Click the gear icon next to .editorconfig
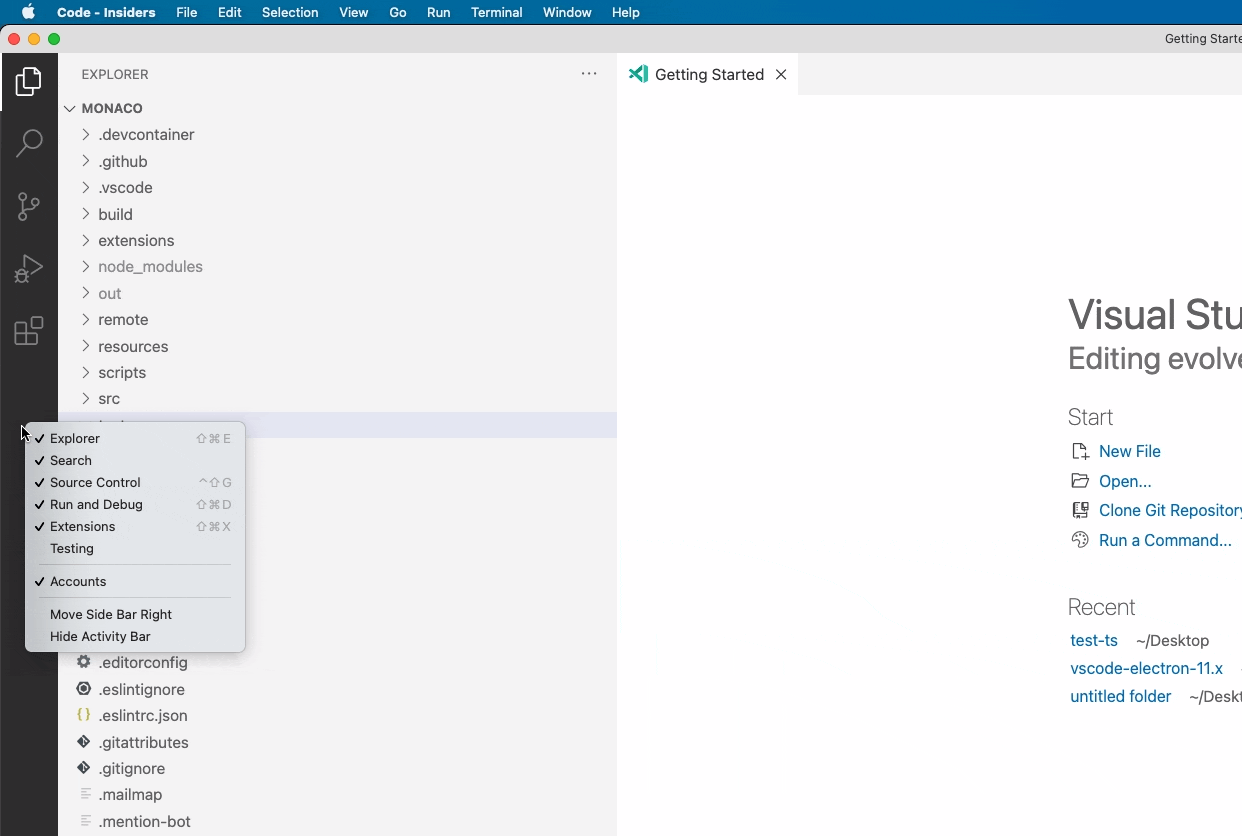 pyautogui.click(x=83, y=663)
